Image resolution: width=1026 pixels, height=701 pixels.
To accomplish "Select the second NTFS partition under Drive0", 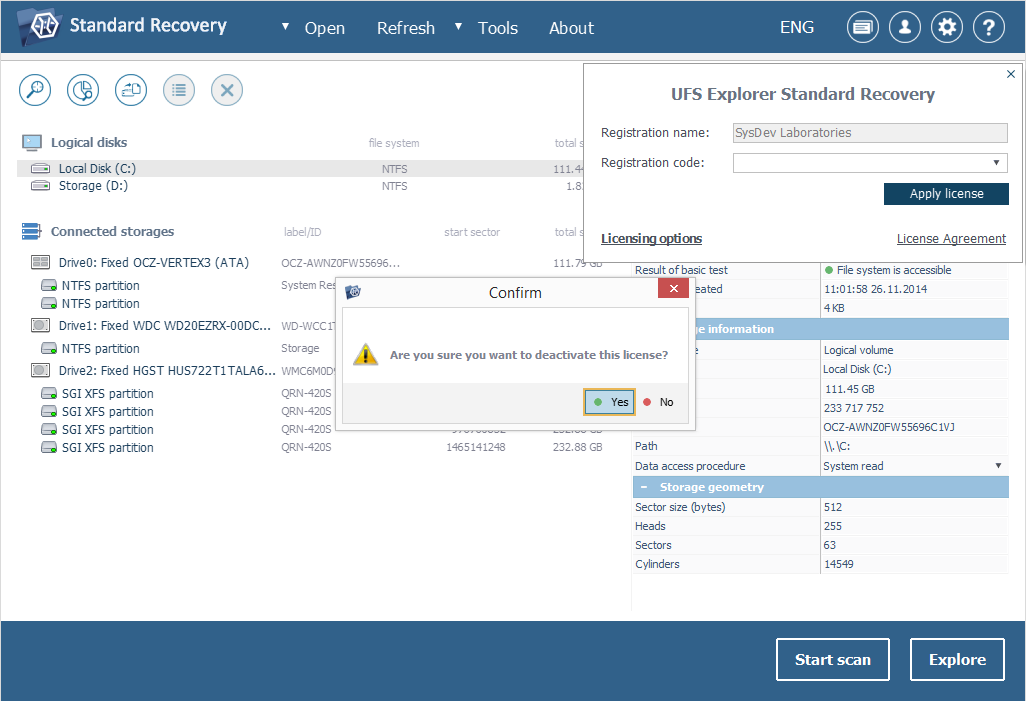I will click(x=101, y=304).
